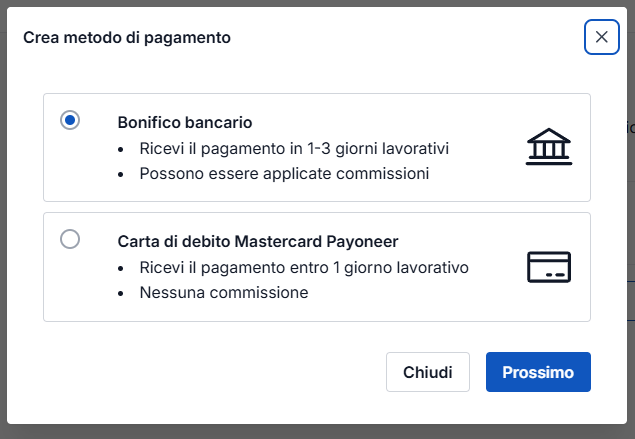
Task: Close the dialog with the X icon
Action: click(x=601, y=37)
